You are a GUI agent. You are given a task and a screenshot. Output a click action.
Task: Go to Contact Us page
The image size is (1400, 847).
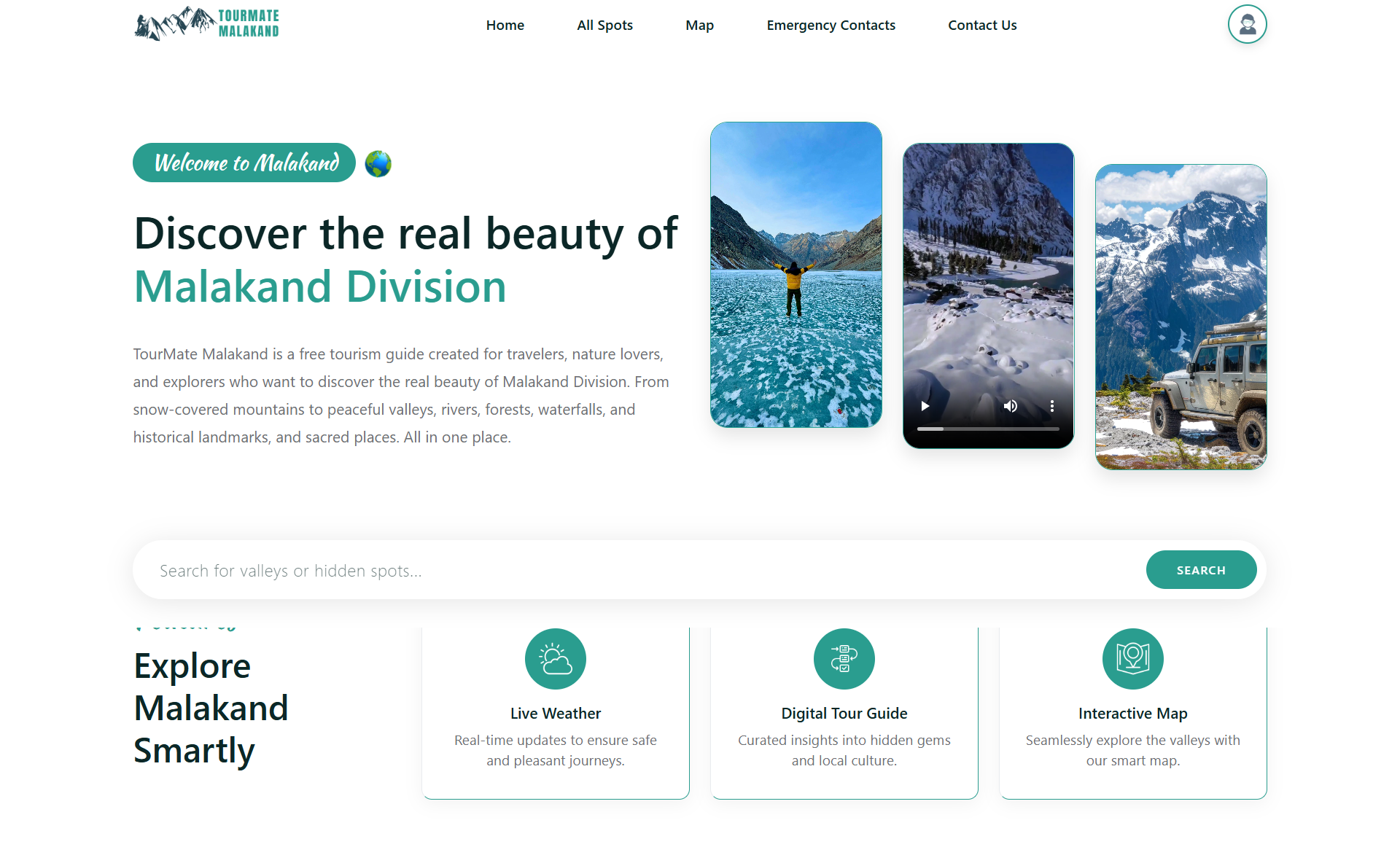[x=982, y=26]
